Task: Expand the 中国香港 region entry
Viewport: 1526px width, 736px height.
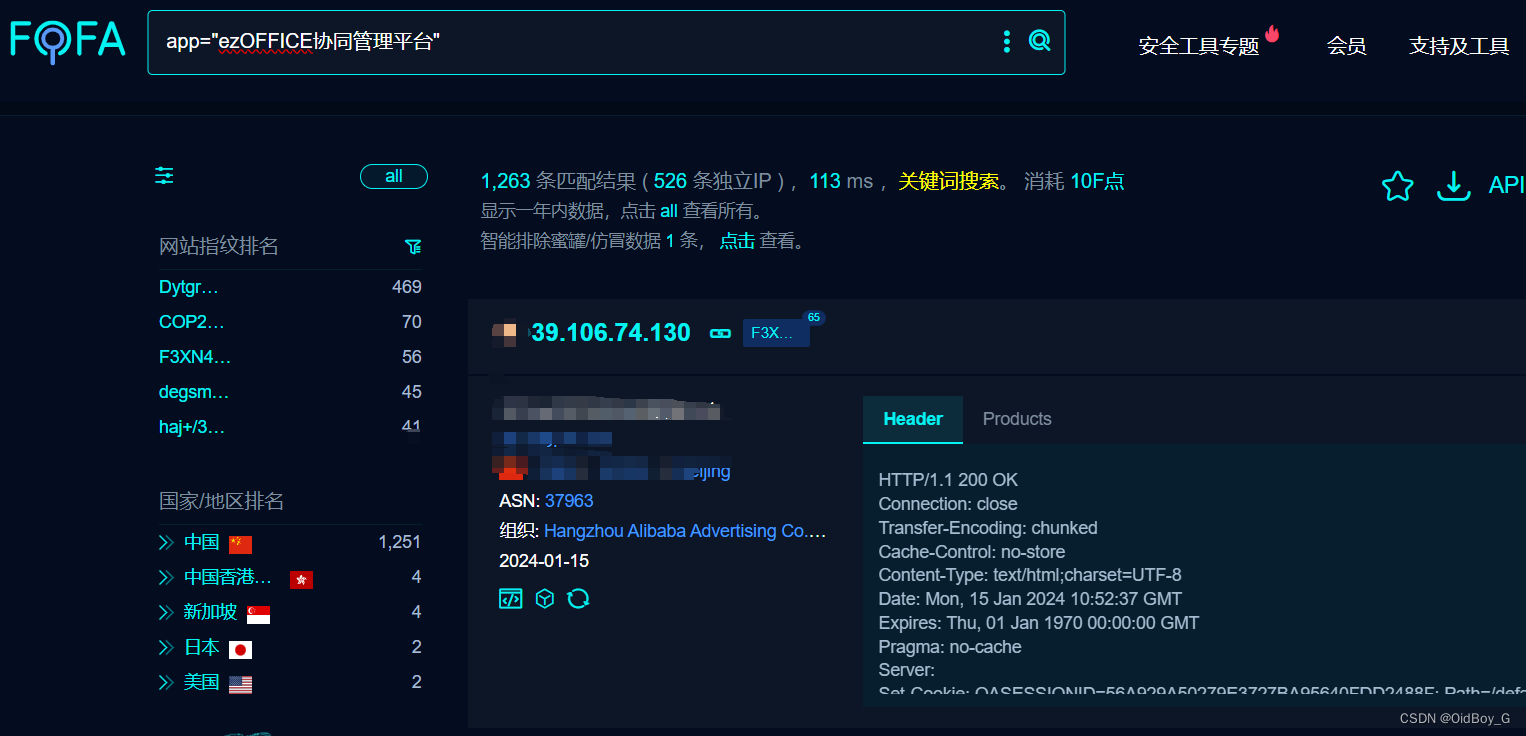Action: 166,578
